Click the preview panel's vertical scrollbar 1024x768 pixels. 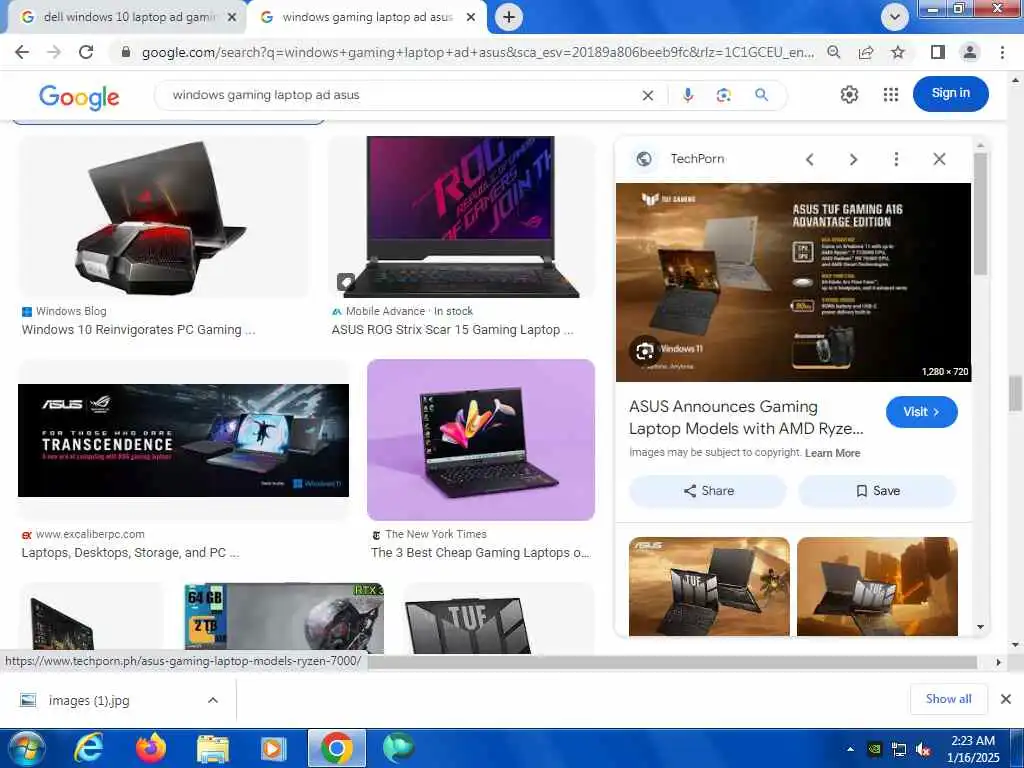click(980, 214)
